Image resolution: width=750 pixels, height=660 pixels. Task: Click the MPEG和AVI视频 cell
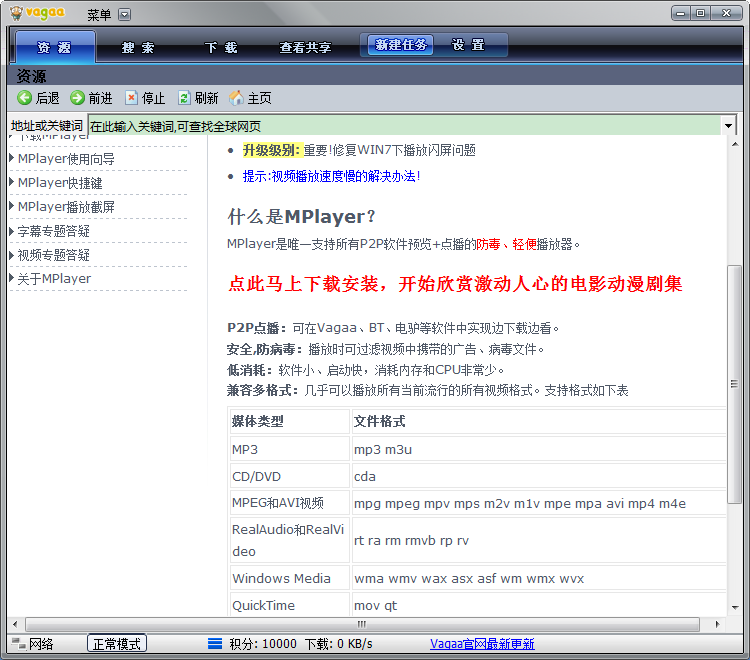(x=290, y=503)
